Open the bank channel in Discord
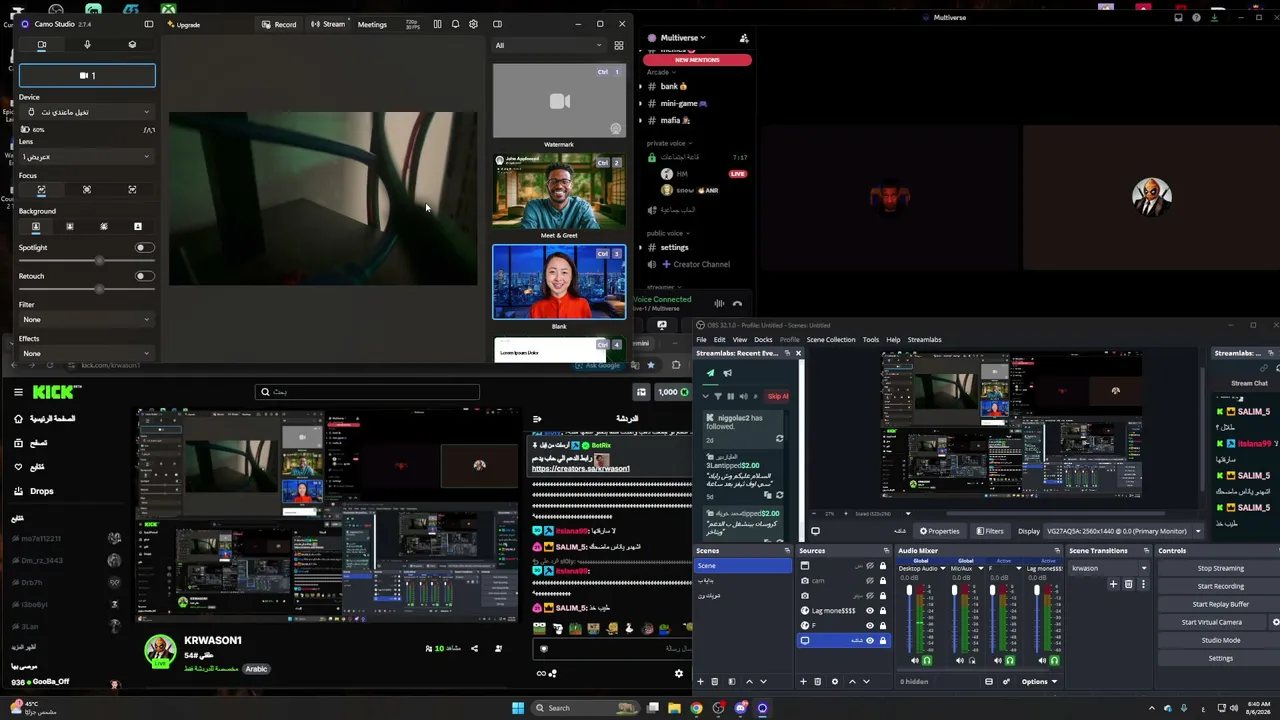 point(672,87)
